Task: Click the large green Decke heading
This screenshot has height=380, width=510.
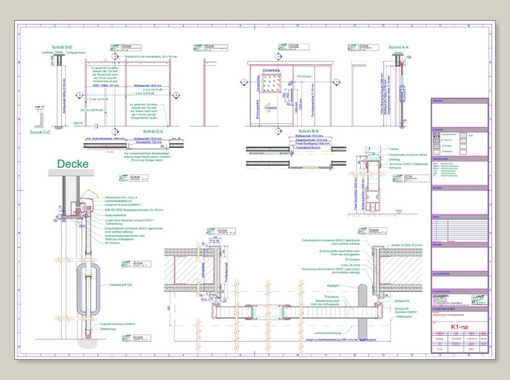Action: [x=73, y=164]
